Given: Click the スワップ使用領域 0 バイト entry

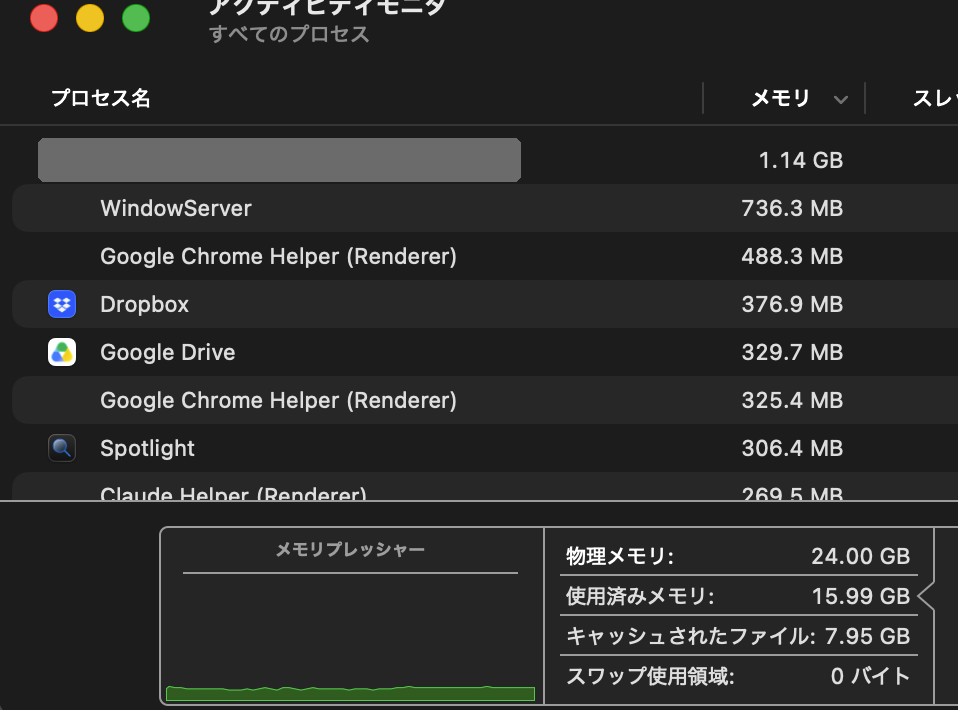Looking at the screenshot, I should 738,676.
